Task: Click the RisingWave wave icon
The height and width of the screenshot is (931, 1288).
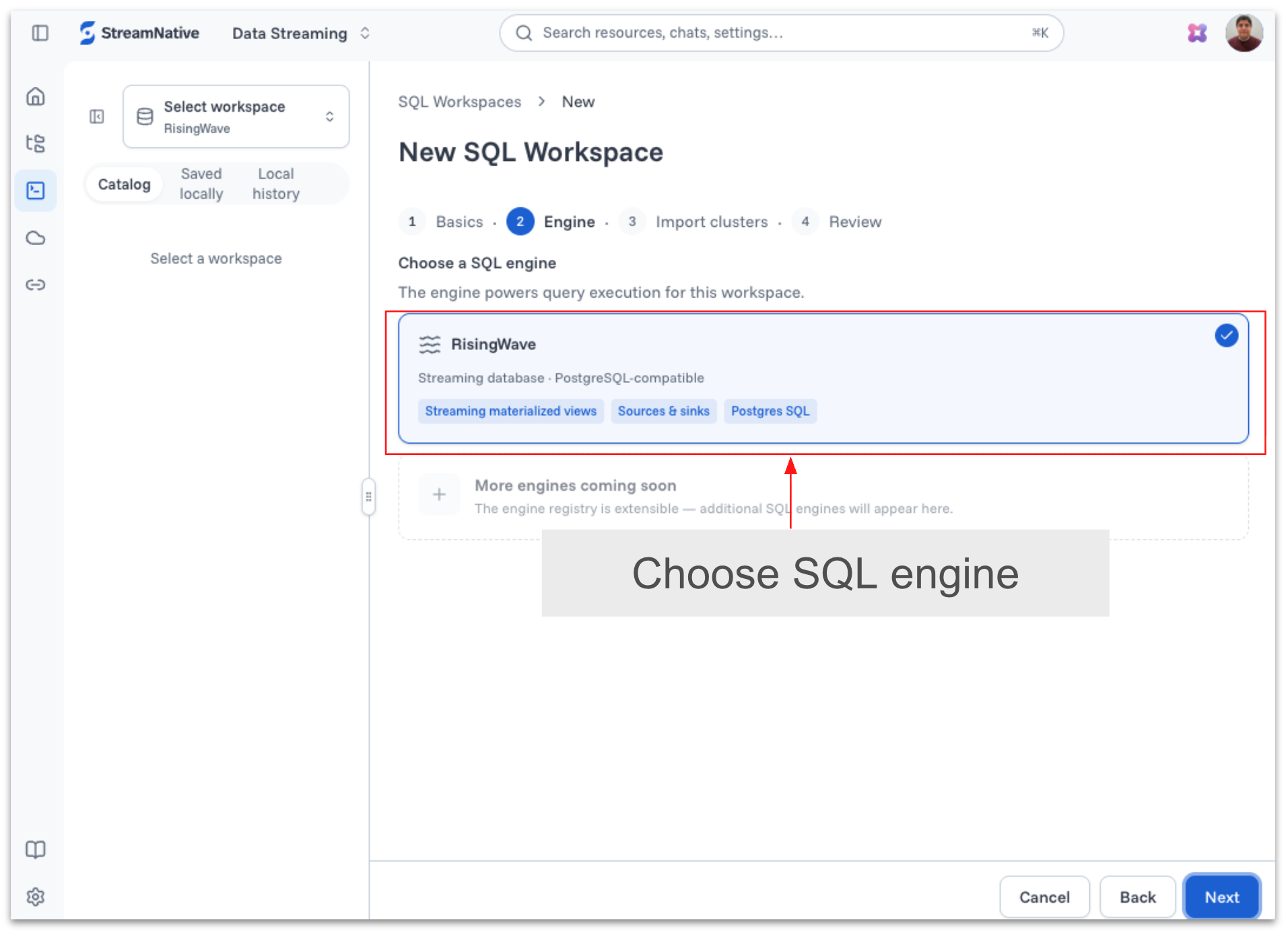Action: [430, 344]
